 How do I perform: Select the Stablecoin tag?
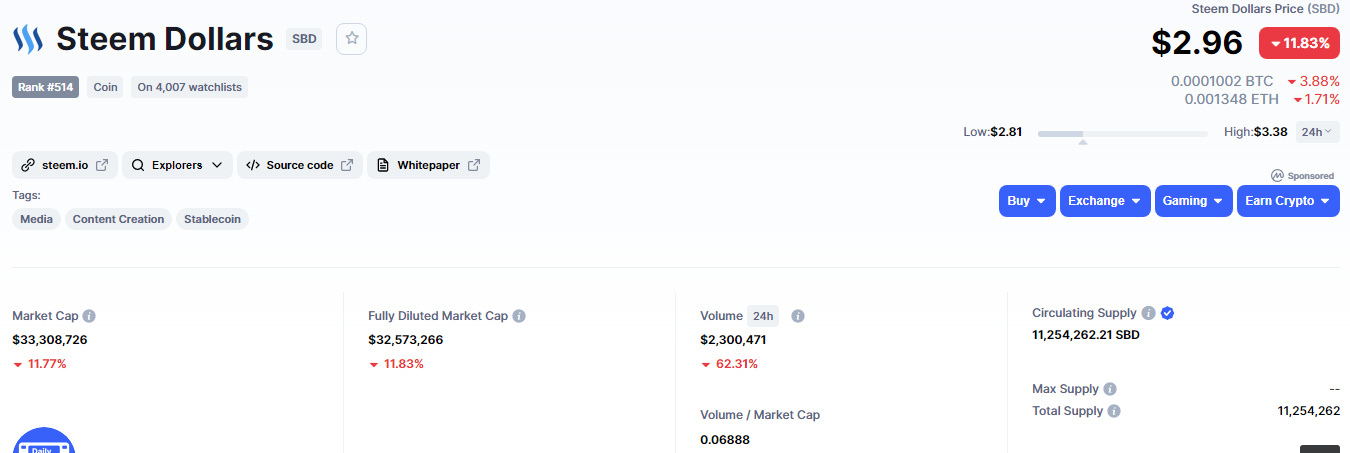point(212,219)
